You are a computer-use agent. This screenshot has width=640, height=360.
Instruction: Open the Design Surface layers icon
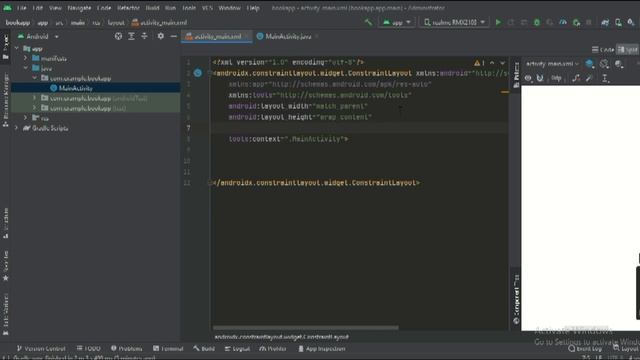click(x=589, y=64)
